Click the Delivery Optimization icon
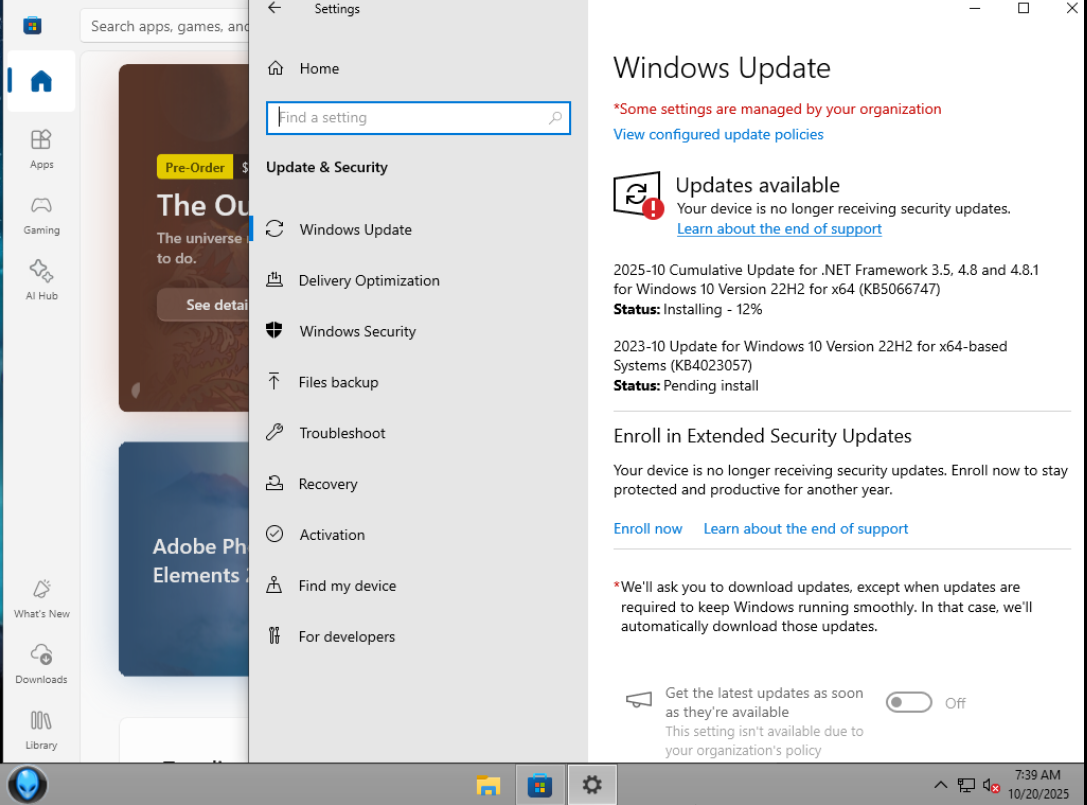The image size is (1087, 805). coord(275,279)
